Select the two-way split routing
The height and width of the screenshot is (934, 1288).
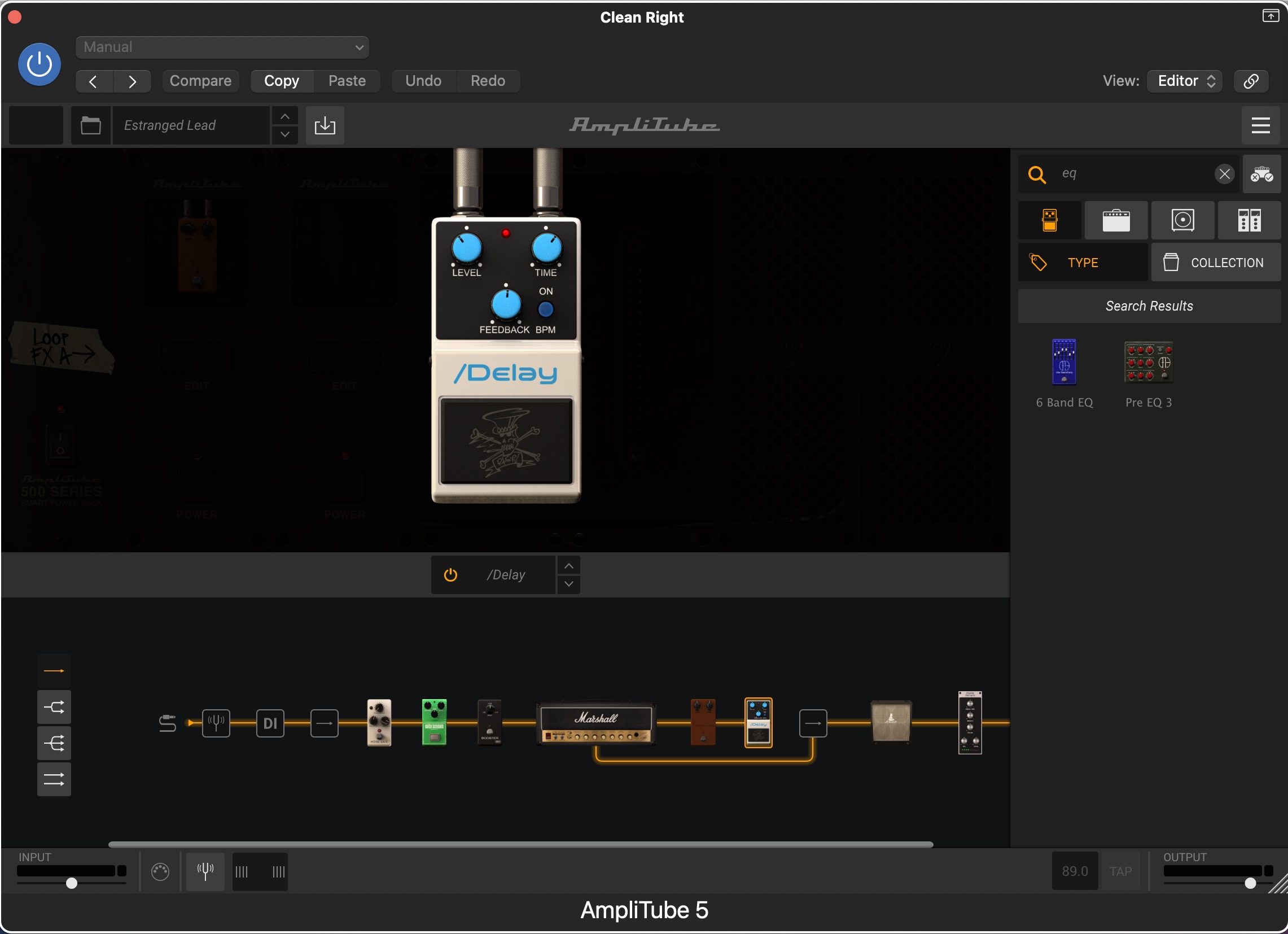click(x=54, y=708)
